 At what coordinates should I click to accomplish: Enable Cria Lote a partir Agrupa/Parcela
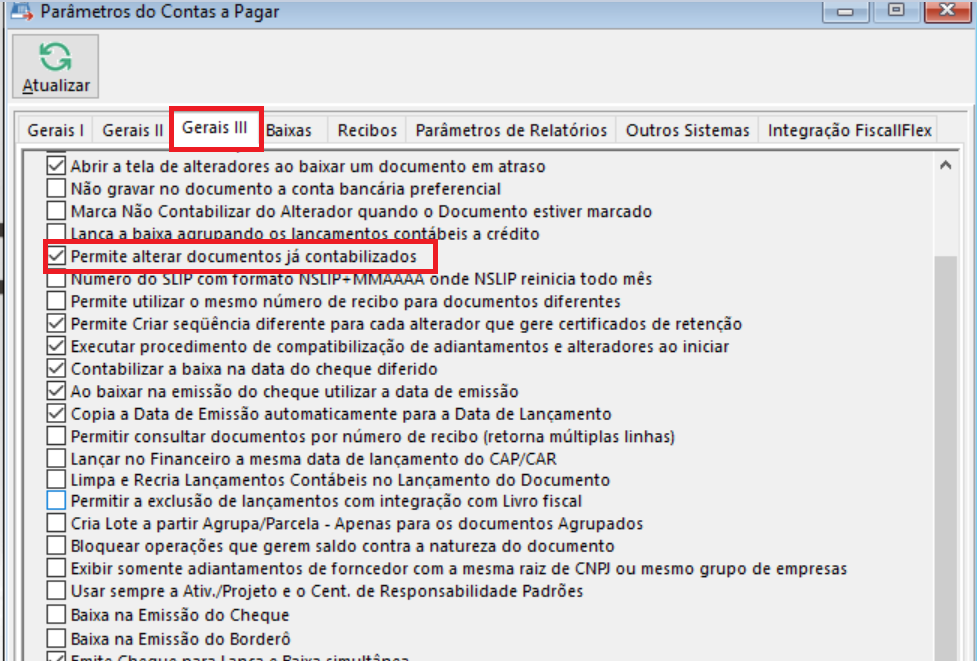tap(56, 523)
